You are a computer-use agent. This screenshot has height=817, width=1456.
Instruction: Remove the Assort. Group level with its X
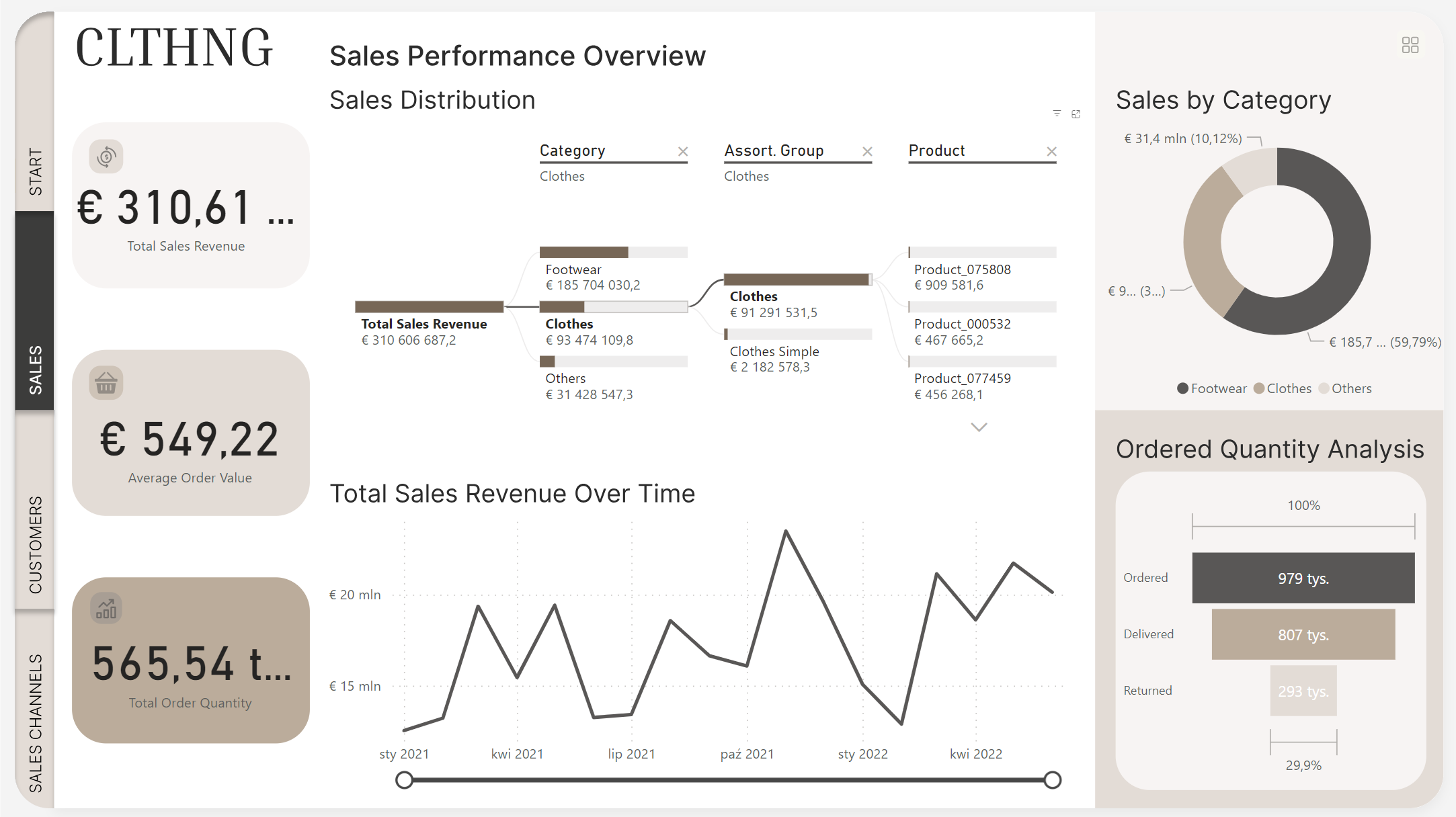[x=867, y=151]
